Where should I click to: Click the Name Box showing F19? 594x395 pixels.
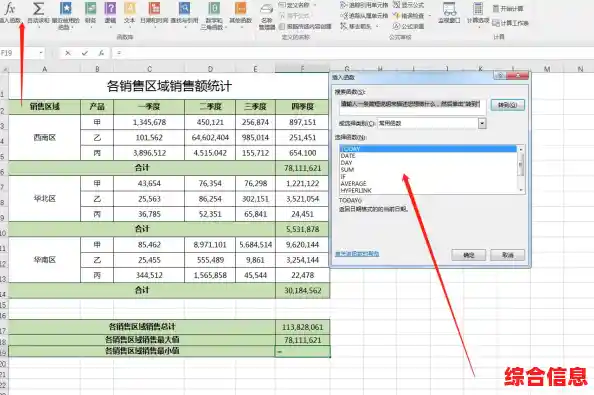[19, 53]
